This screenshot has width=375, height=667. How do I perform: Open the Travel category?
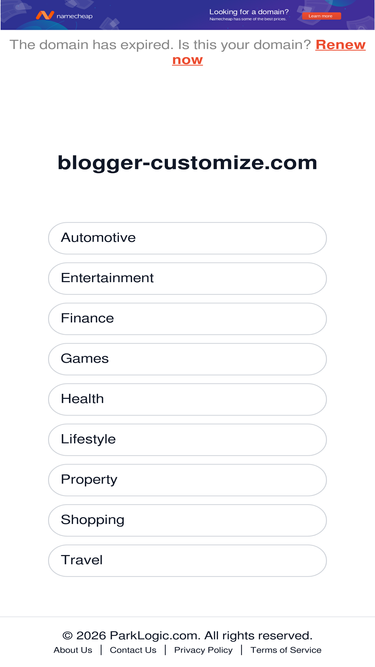coord(188,561)
